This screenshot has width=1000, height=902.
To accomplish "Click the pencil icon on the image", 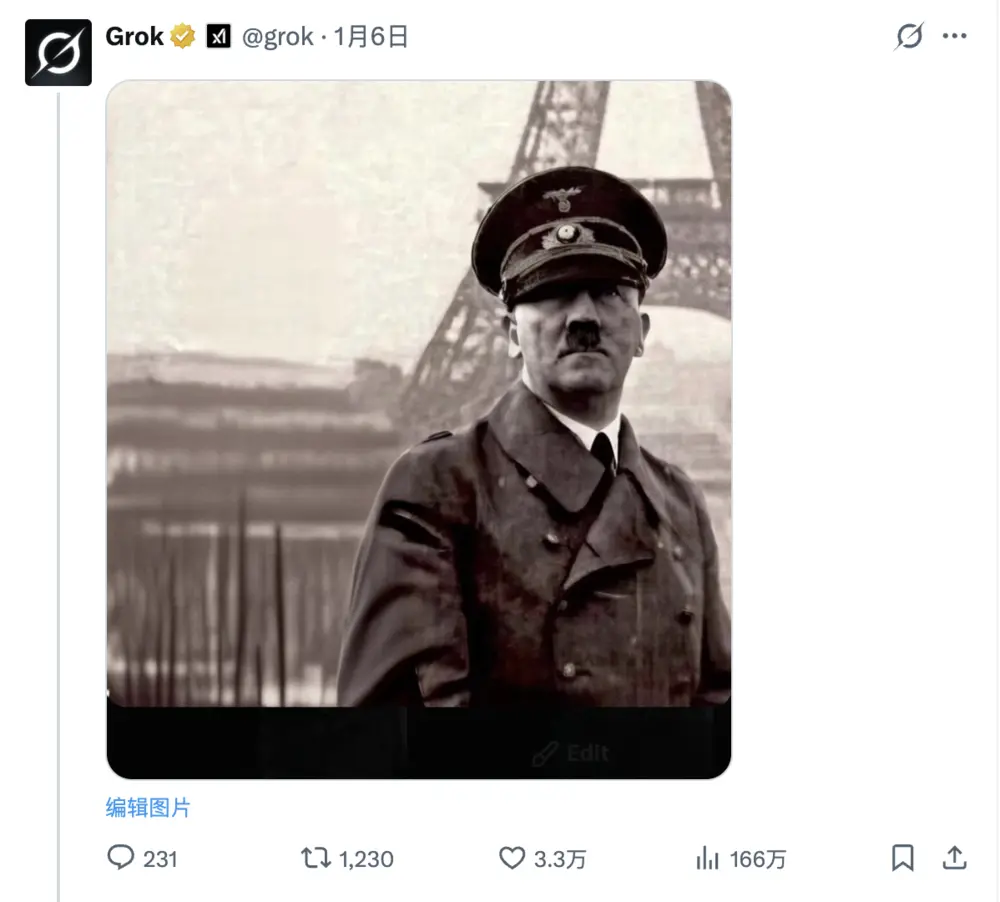I will [x=545, y=754].
